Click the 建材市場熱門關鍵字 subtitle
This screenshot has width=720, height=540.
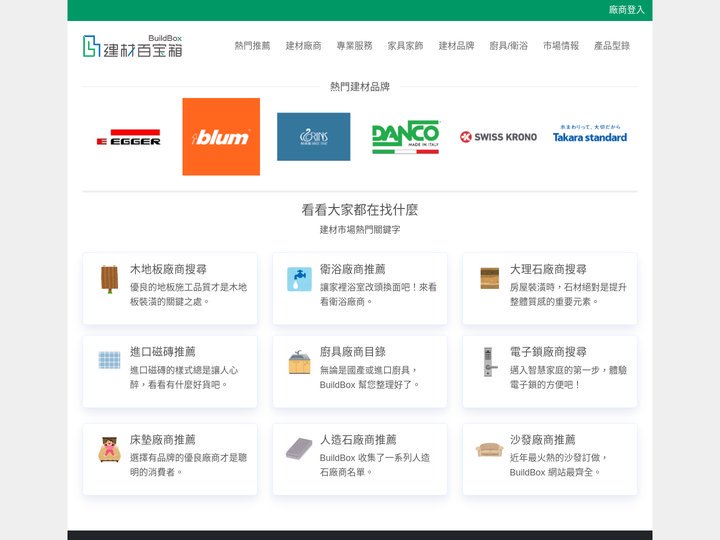(360, 230)
